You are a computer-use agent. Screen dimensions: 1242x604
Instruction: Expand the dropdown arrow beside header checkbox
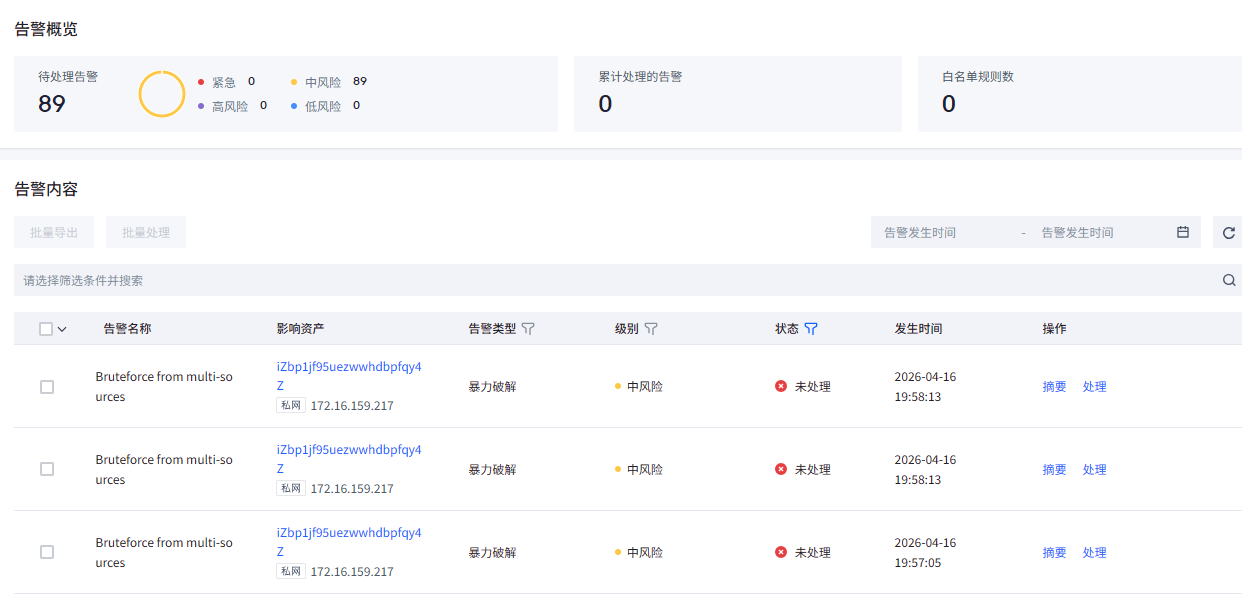62,329
